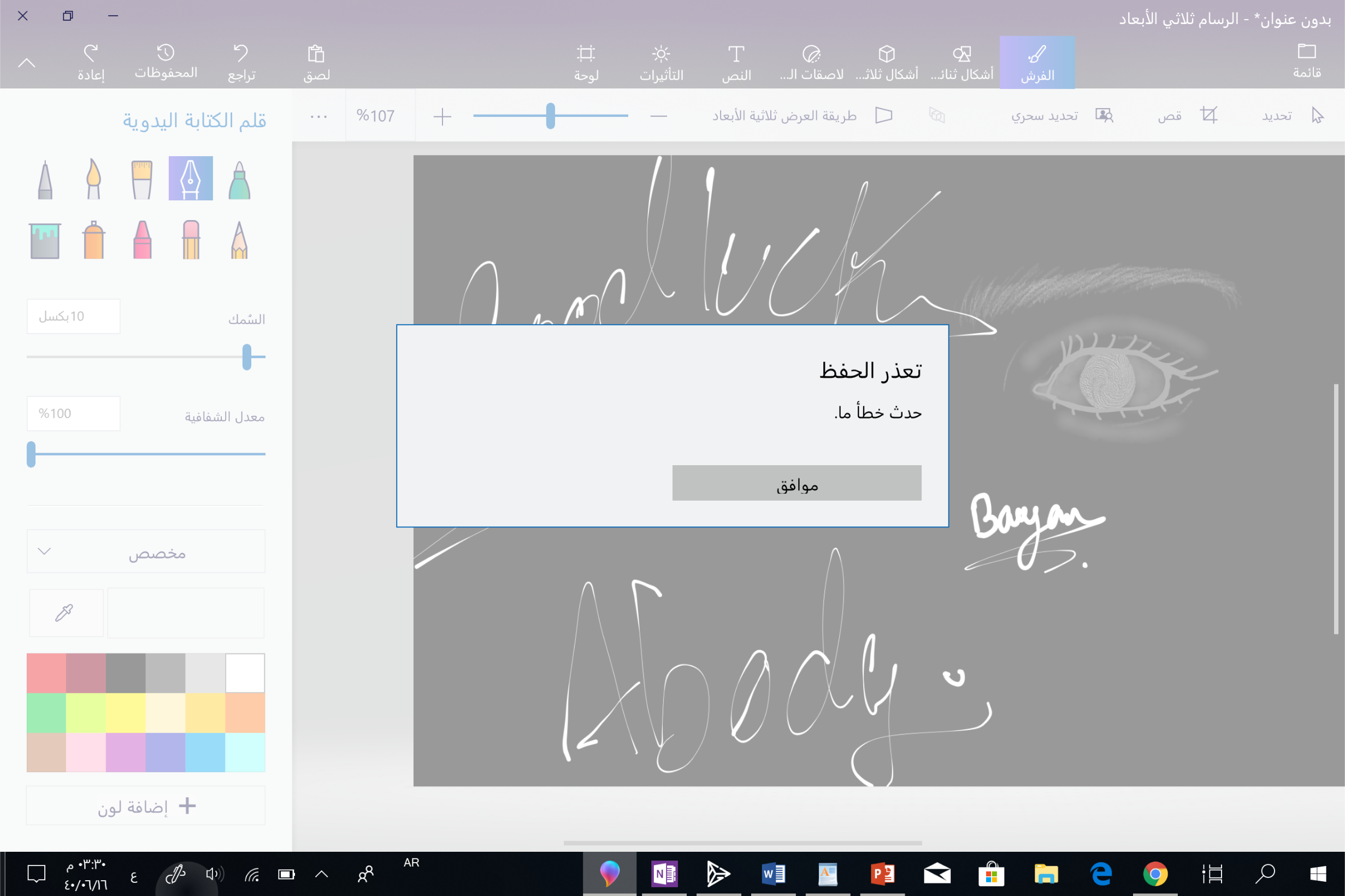Pick the dark gray color swatch
1345x896 pixels.
coord(126,673)
